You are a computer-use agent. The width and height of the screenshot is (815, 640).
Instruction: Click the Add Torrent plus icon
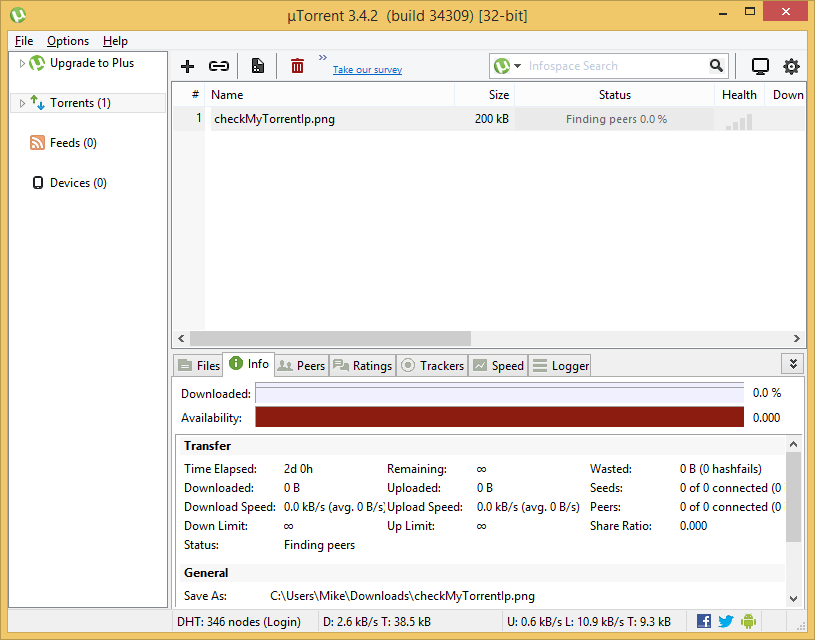187,66
